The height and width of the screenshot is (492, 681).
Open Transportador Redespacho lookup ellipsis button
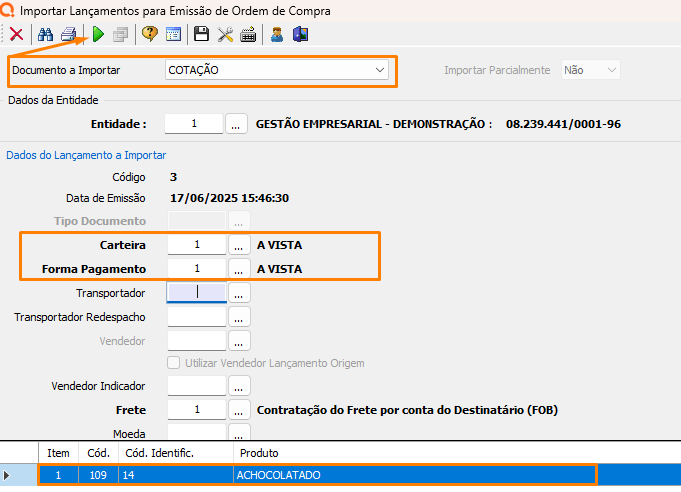pyautogui.click(x=239, y=317)
